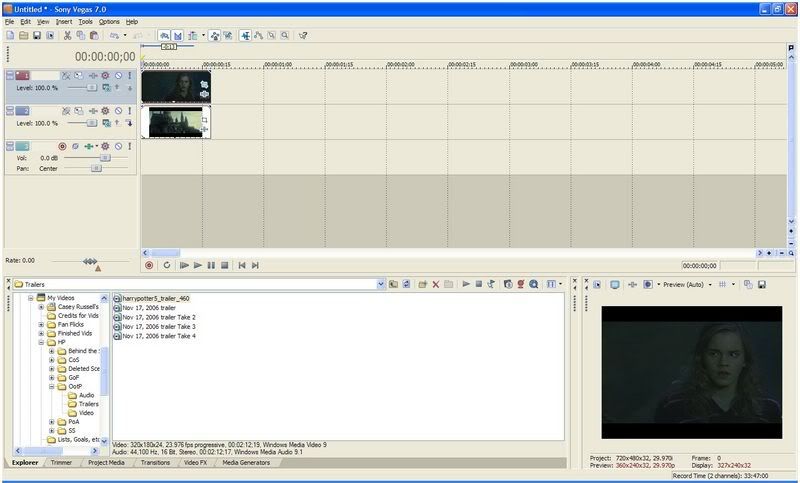Mute video track 1
The height and width of the screenshot is (483, 800).
pyautogui.click(x=118, y=75)
